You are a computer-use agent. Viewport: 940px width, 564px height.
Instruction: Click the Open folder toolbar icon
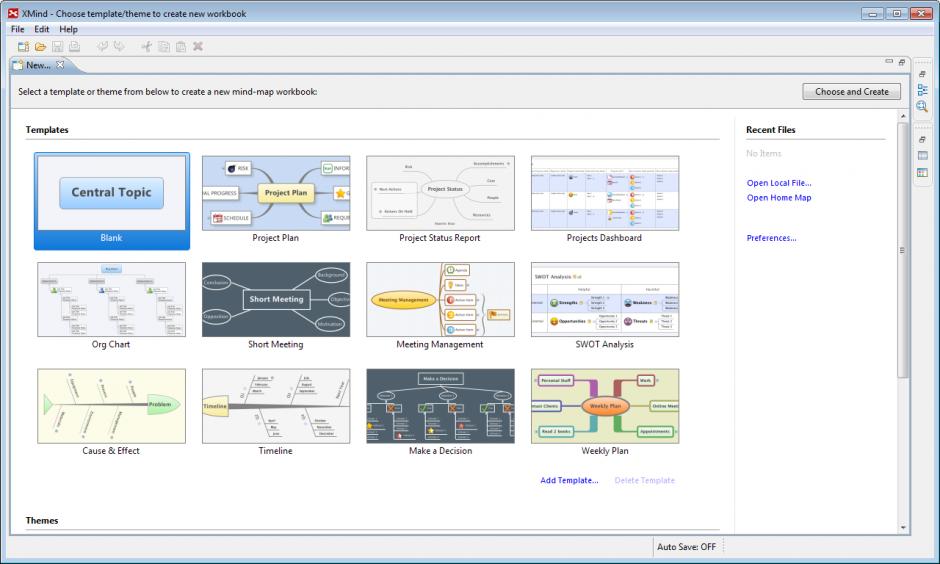click(40, 47)
